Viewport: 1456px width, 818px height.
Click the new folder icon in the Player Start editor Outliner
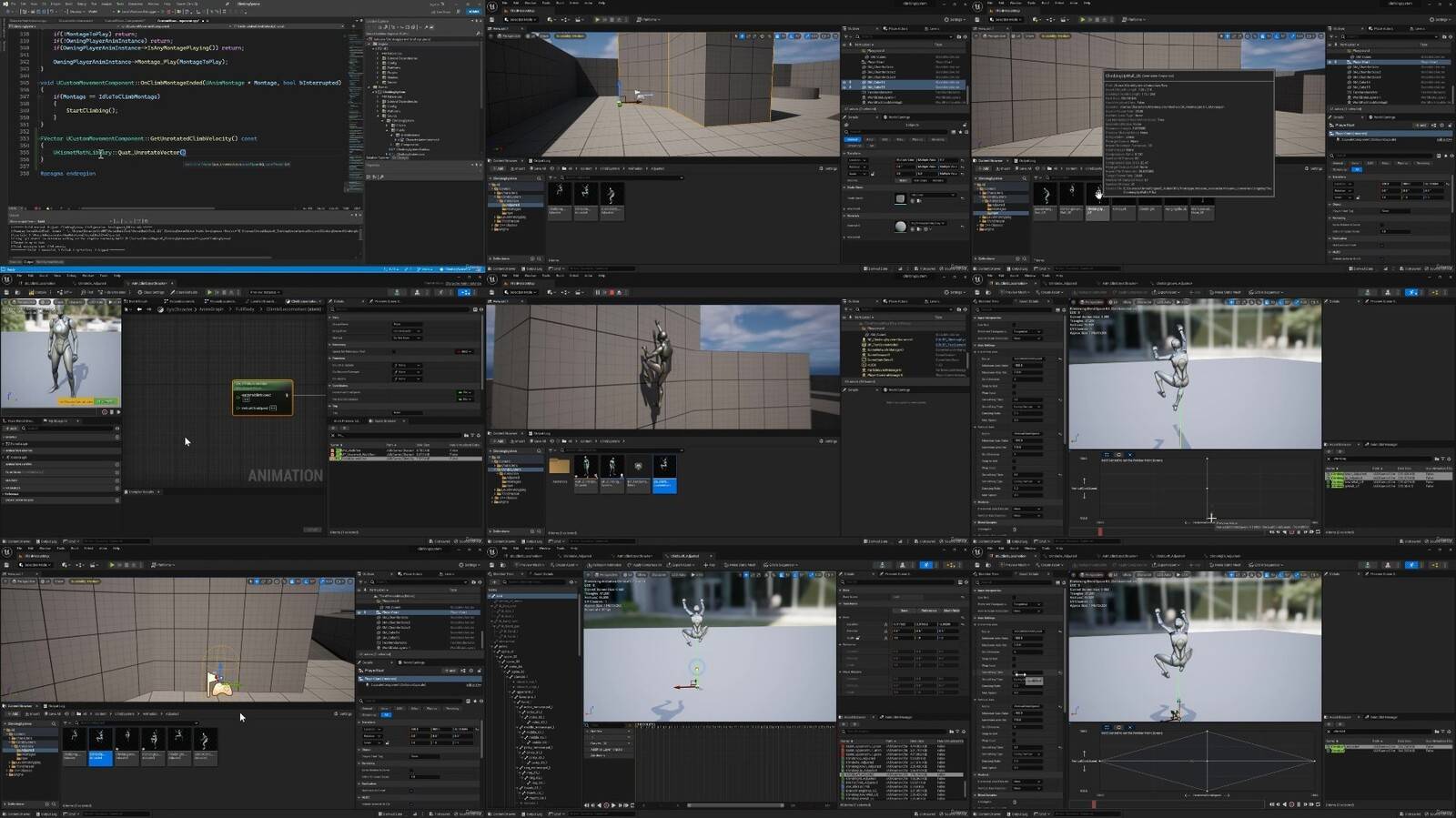(x=473, y=582)
